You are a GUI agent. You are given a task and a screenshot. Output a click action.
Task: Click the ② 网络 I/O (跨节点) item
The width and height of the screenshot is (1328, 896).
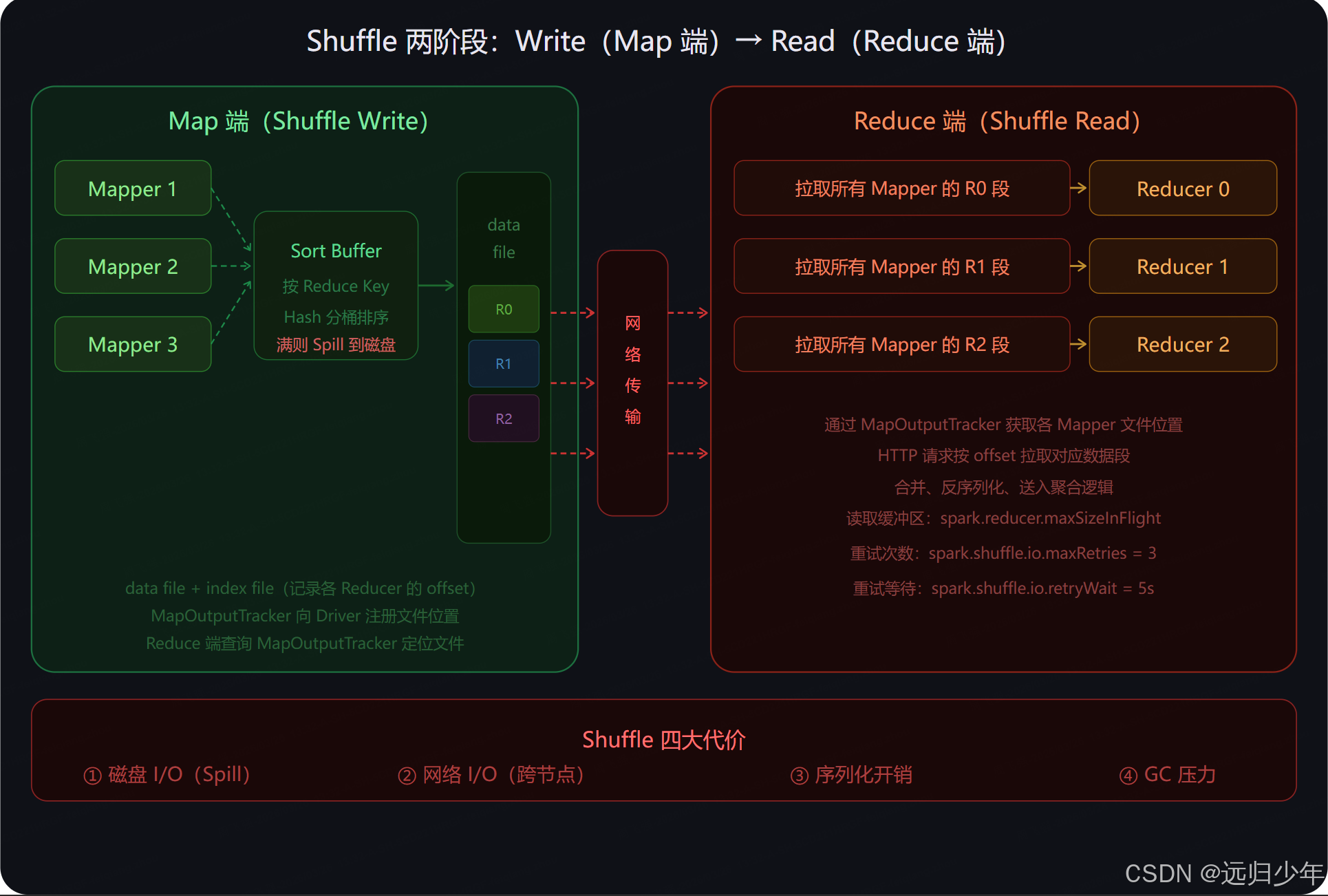coord(491,775)
